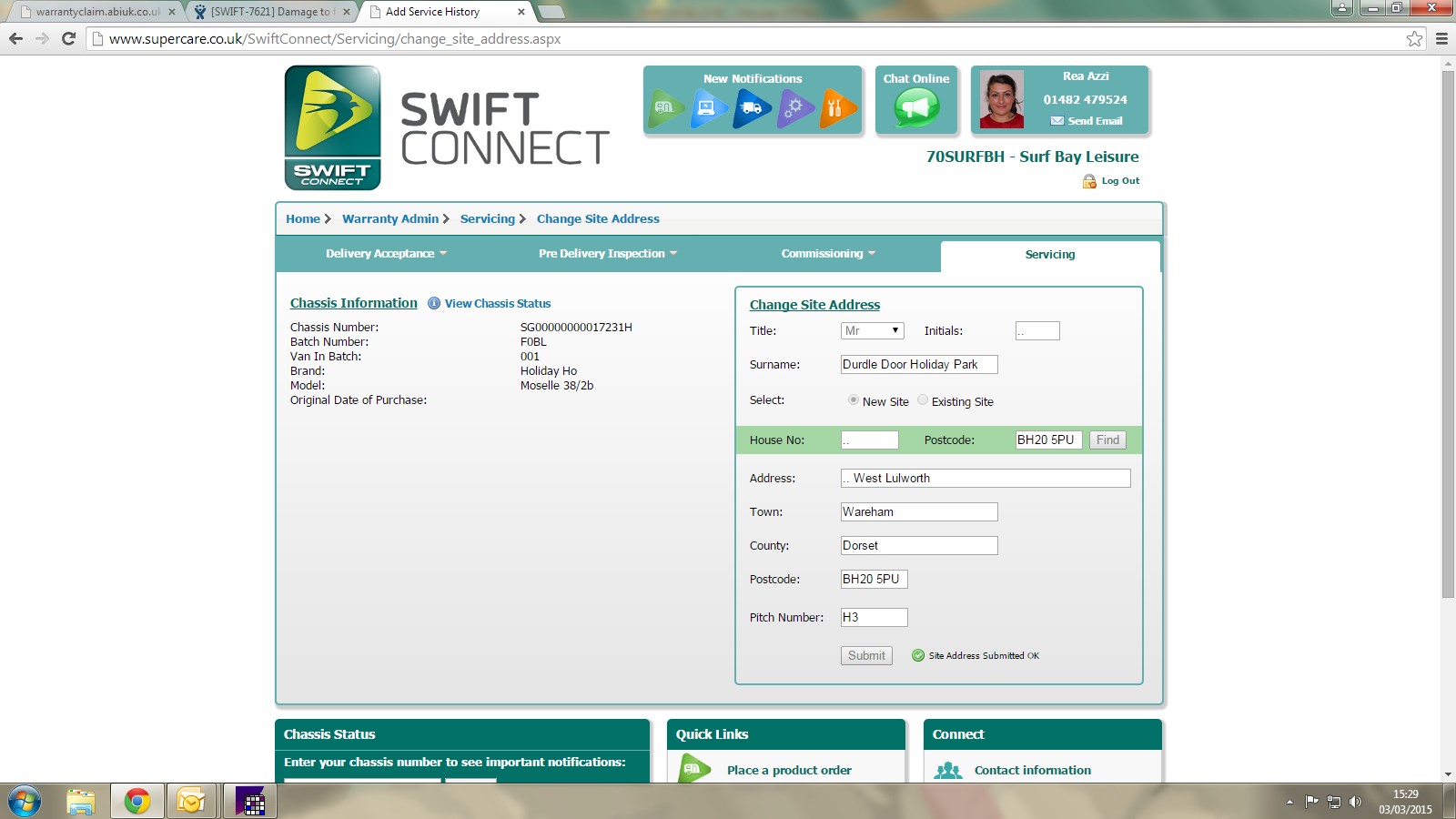The image size is (1456, 819).
Task: Open the laptop notification icon
Action: coord(709,108)
